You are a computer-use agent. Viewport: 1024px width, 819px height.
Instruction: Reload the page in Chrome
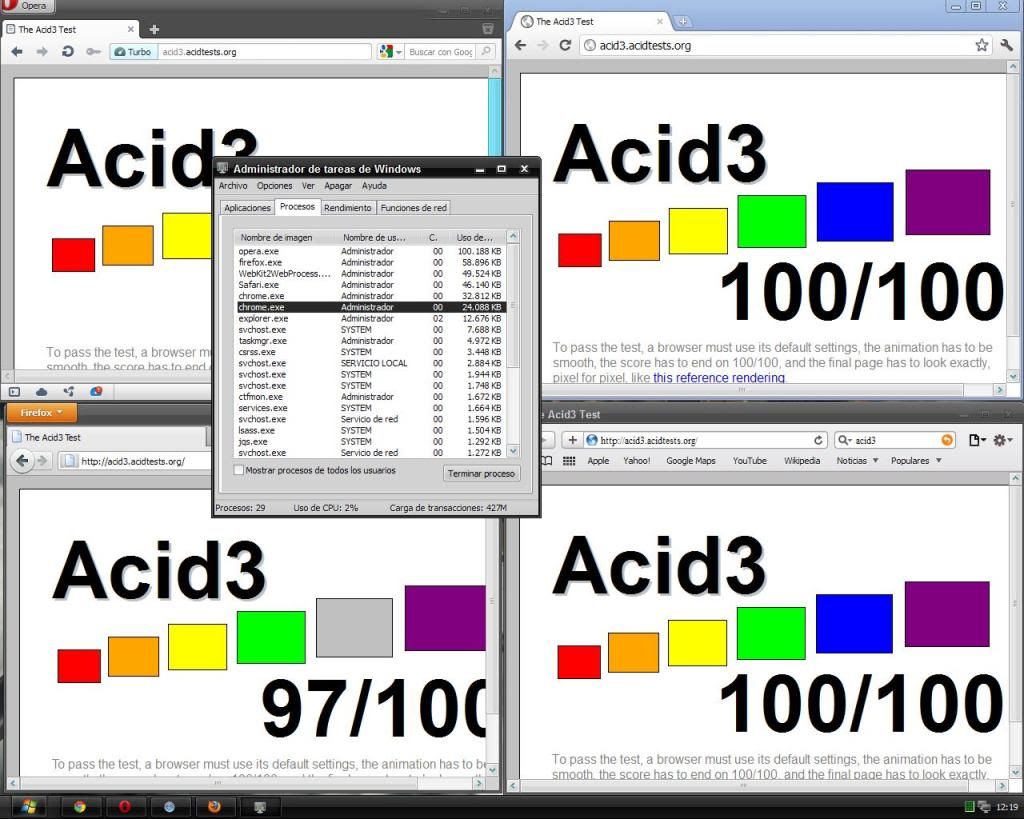click(x=566, y=45)
